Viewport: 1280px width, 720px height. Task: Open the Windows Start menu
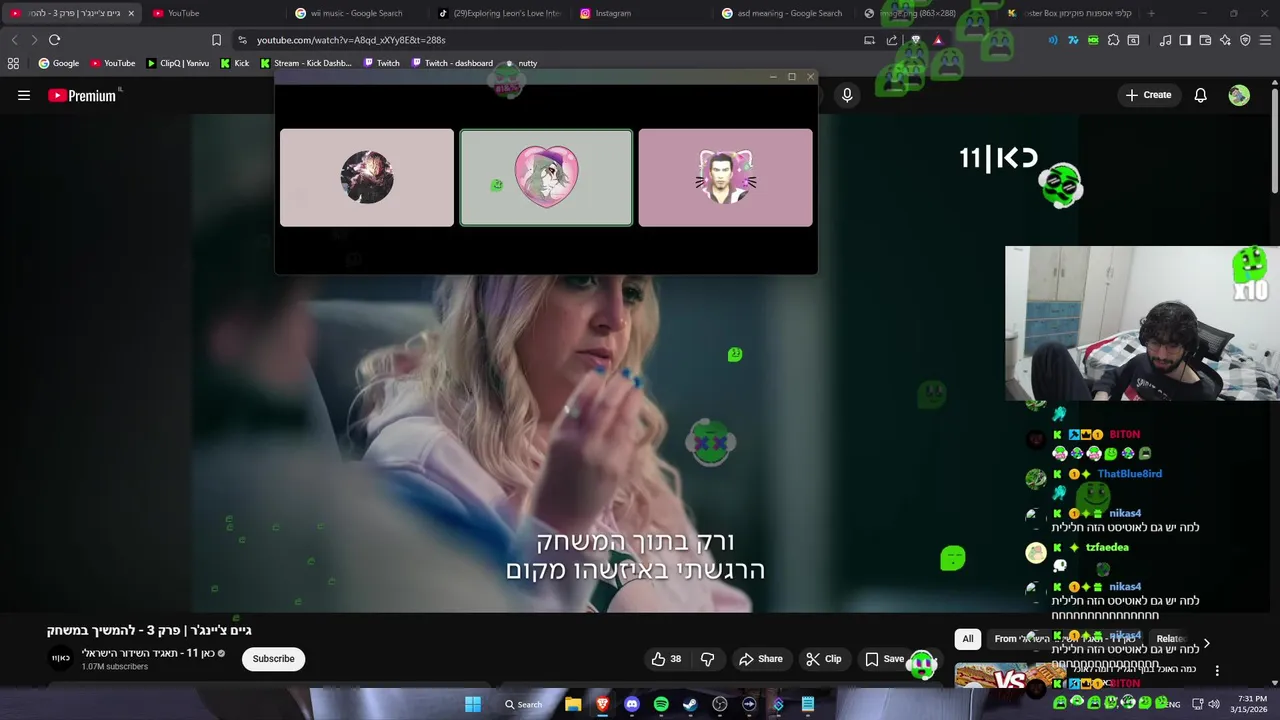coord(473,704)
